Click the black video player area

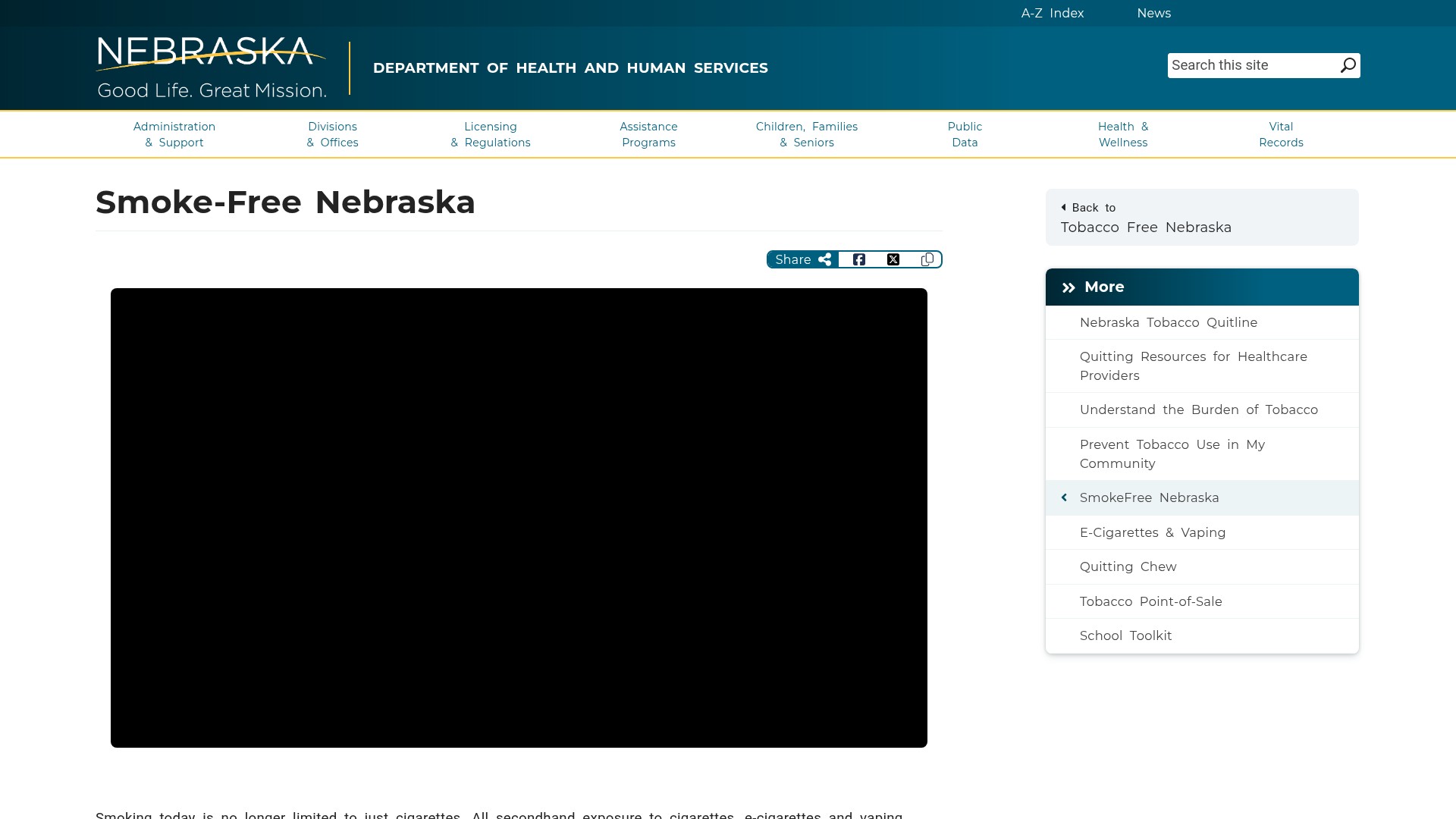519,518
